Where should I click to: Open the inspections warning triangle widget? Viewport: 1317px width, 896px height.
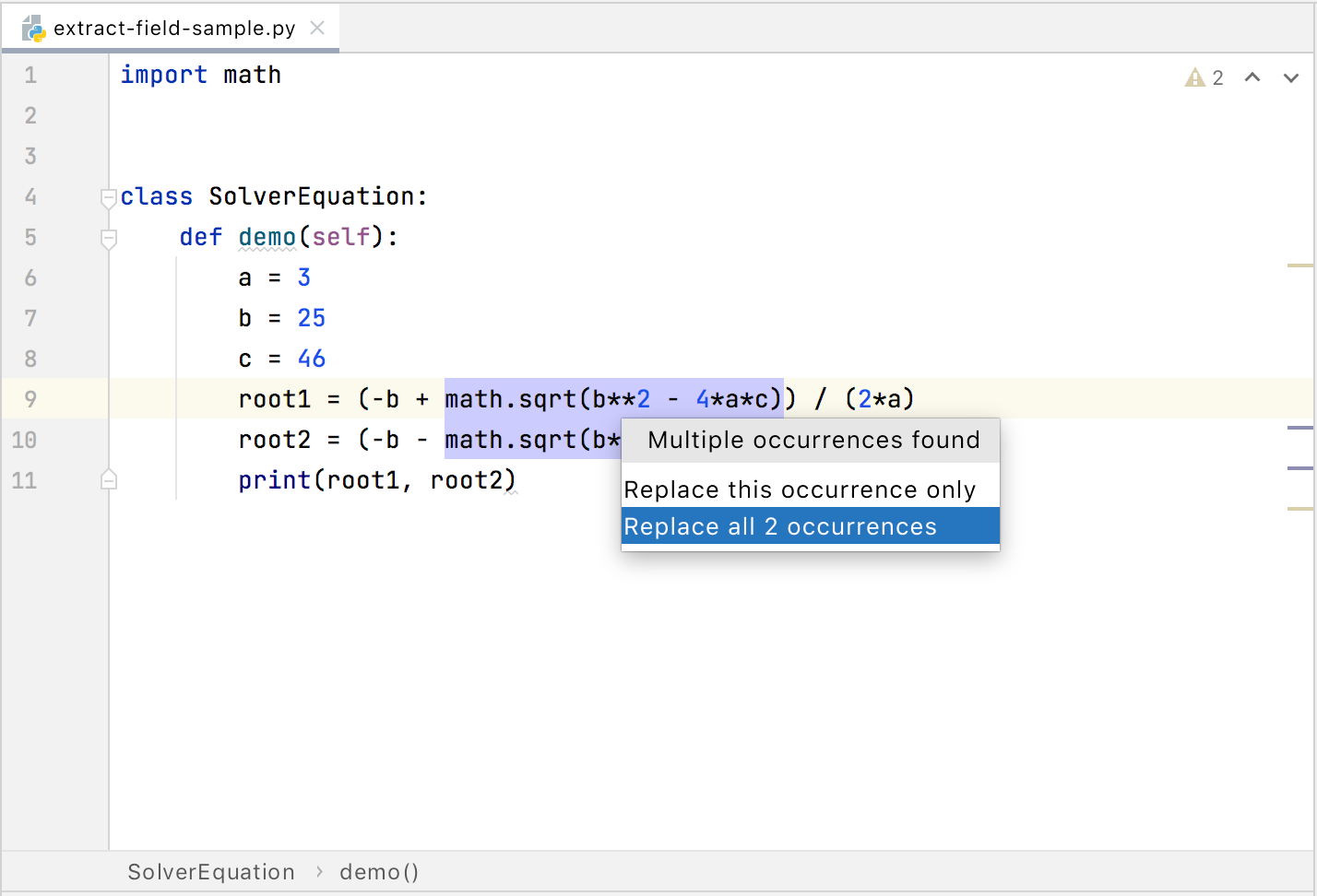[x=1193, y=77]
